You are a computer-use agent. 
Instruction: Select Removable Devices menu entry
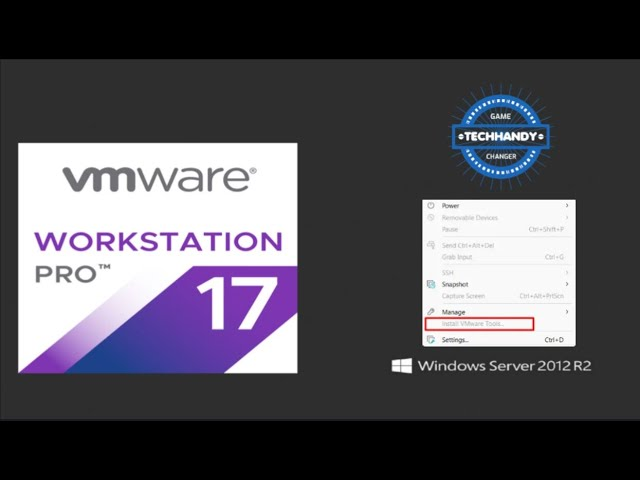pos(499,218)
